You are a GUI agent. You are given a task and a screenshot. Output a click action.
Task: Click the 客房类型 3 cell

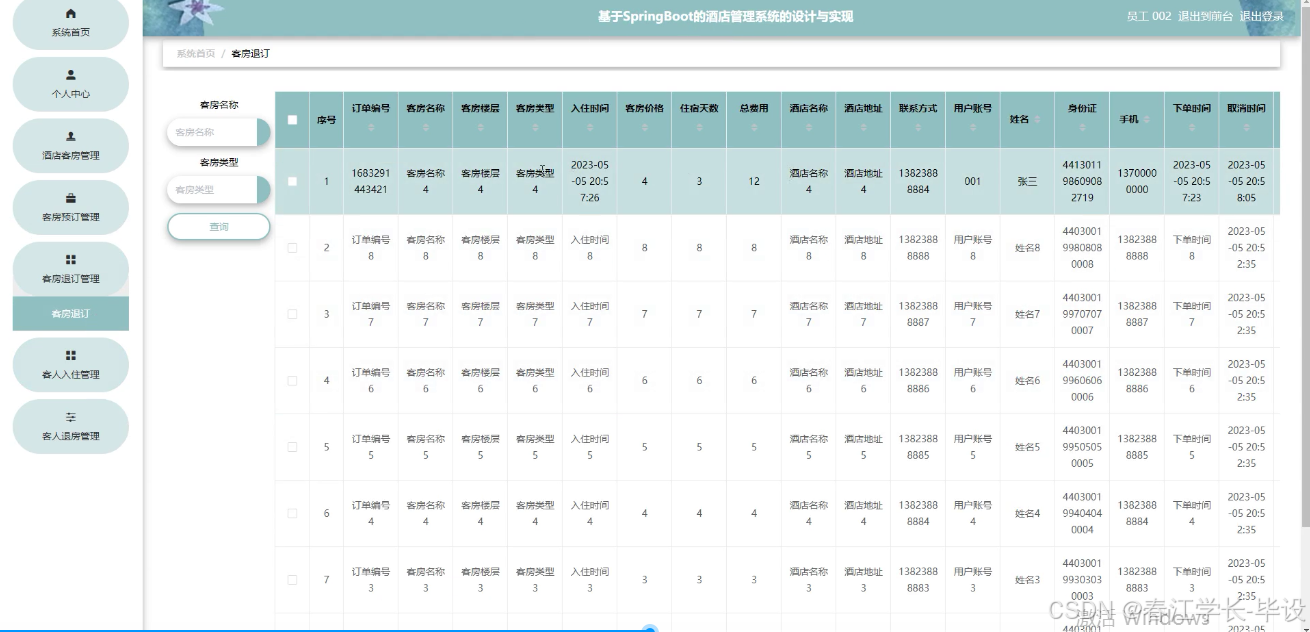[535, 580]
